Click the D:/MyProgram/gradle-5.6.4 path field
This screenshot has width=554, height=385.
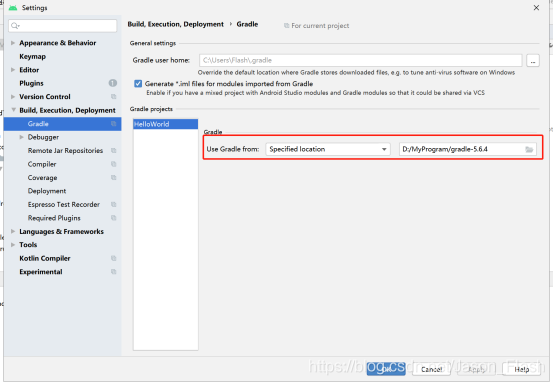coord(468,149)
